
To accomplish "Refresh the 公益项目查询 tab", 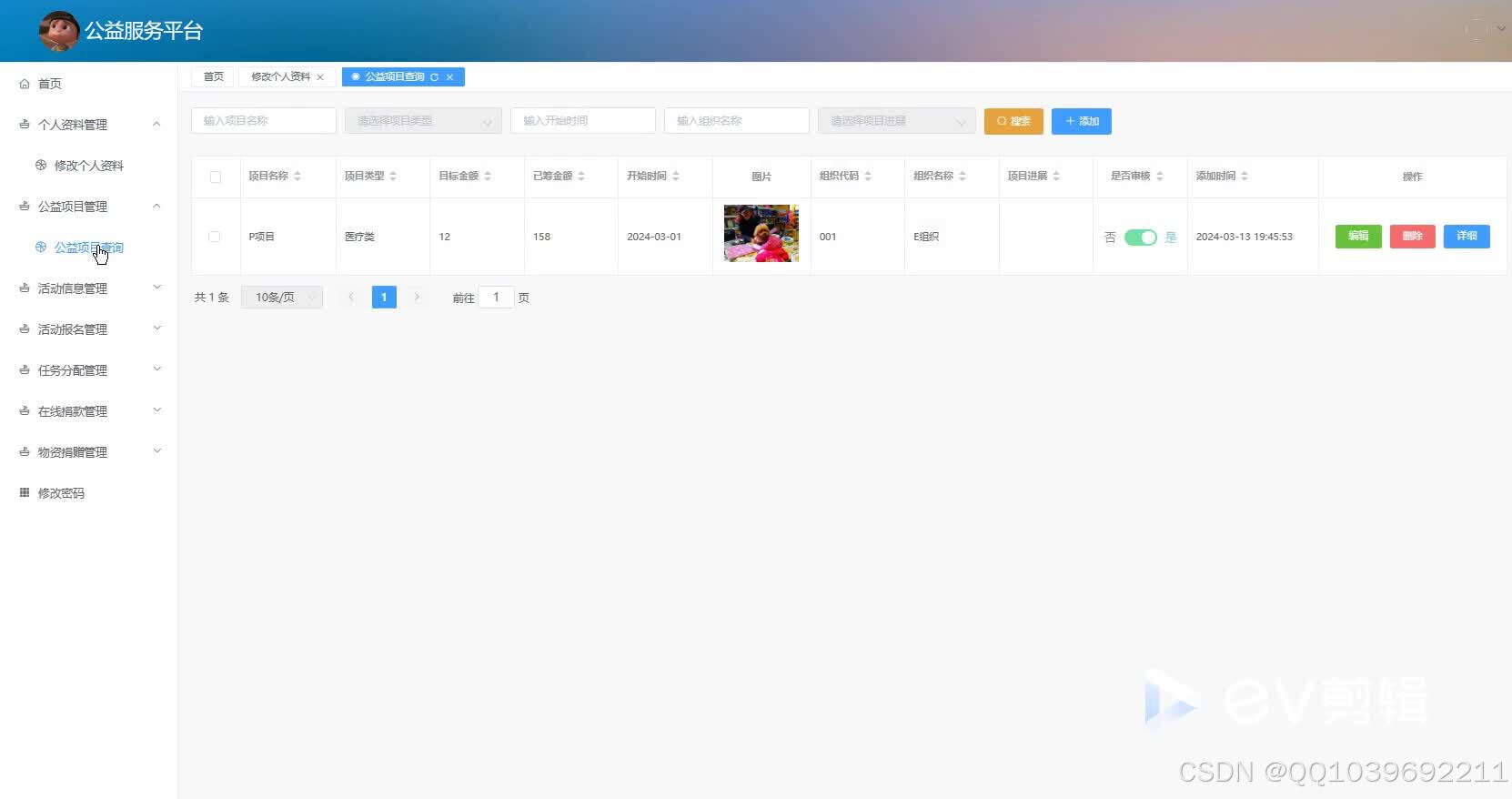I will pyautogui.click(x=434, y=77).
